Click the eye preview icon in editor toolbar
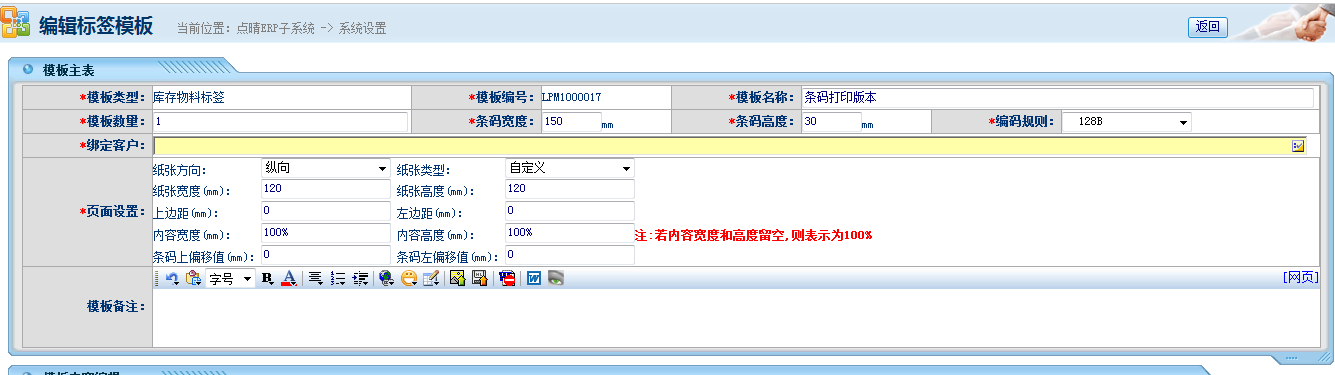1335x375 pixels. point(556,279)
